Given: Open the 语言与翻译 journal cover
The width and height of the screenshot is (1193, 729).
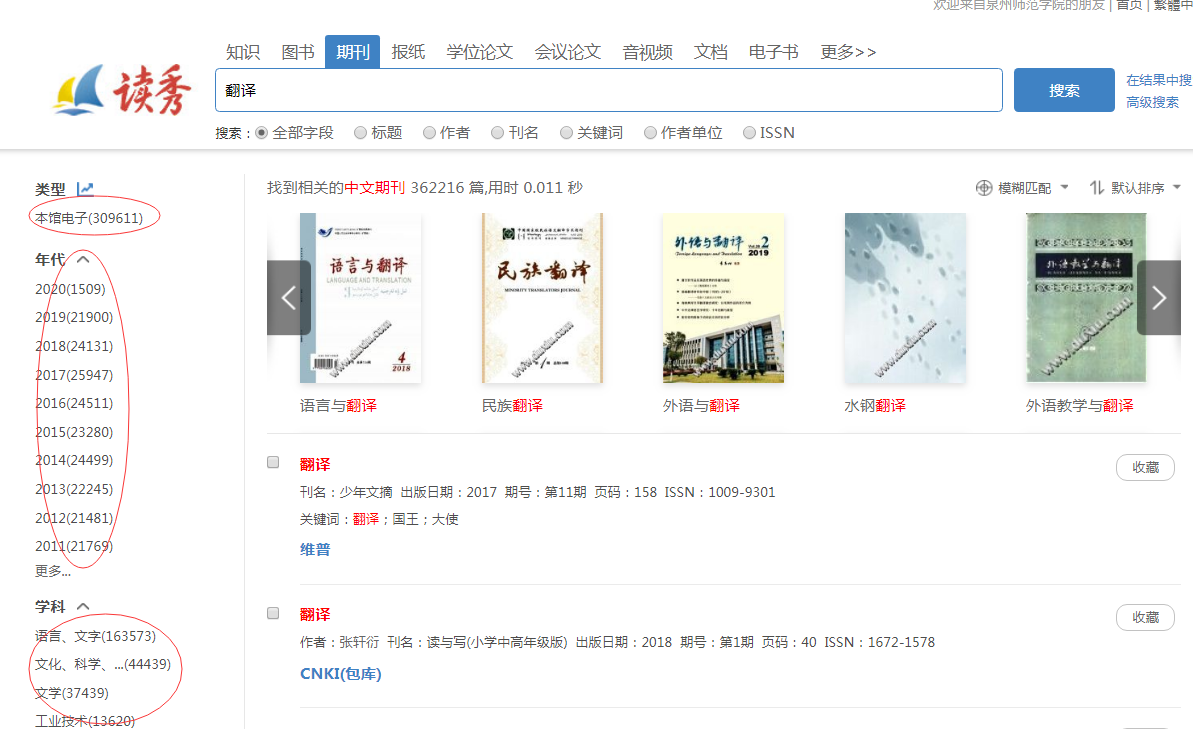Looking at the screenshot, I should pos(360,298).
